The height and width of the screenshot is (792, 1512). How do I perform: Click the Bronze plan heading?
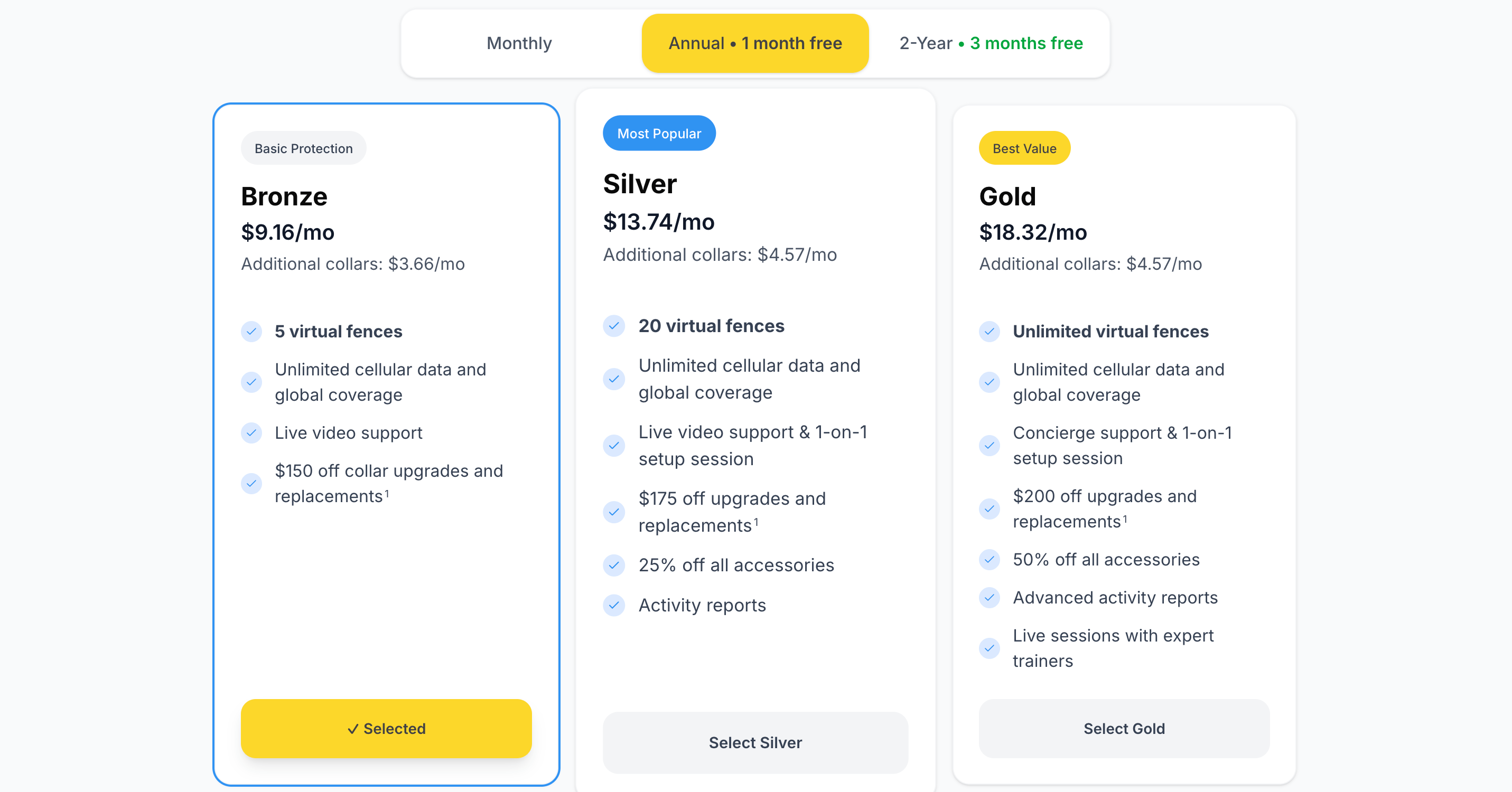(284, 196)
